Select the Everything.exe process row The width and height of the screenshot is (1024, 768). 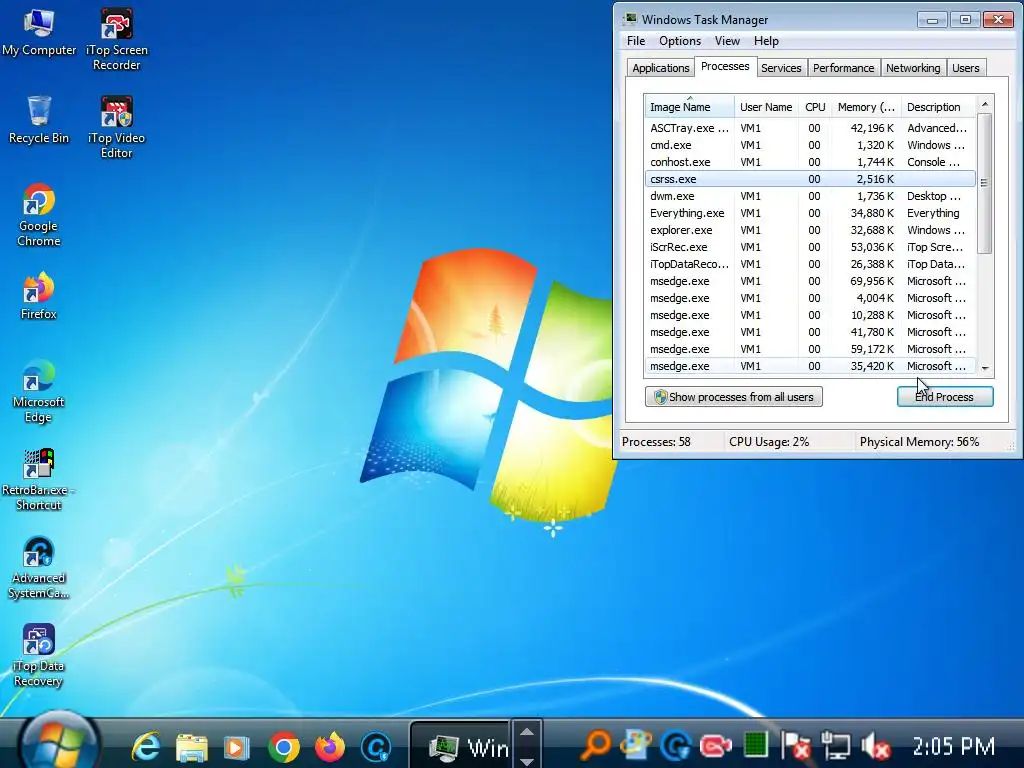(x=810, y=213)
